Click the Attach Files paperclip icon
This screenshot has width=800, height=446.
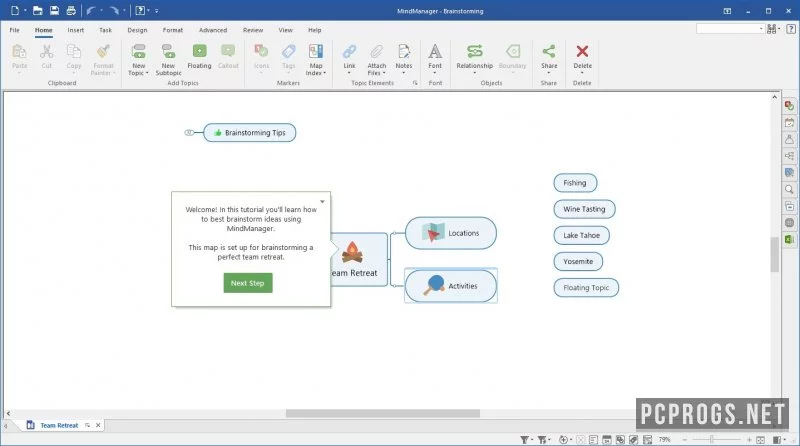click(377, 51)
